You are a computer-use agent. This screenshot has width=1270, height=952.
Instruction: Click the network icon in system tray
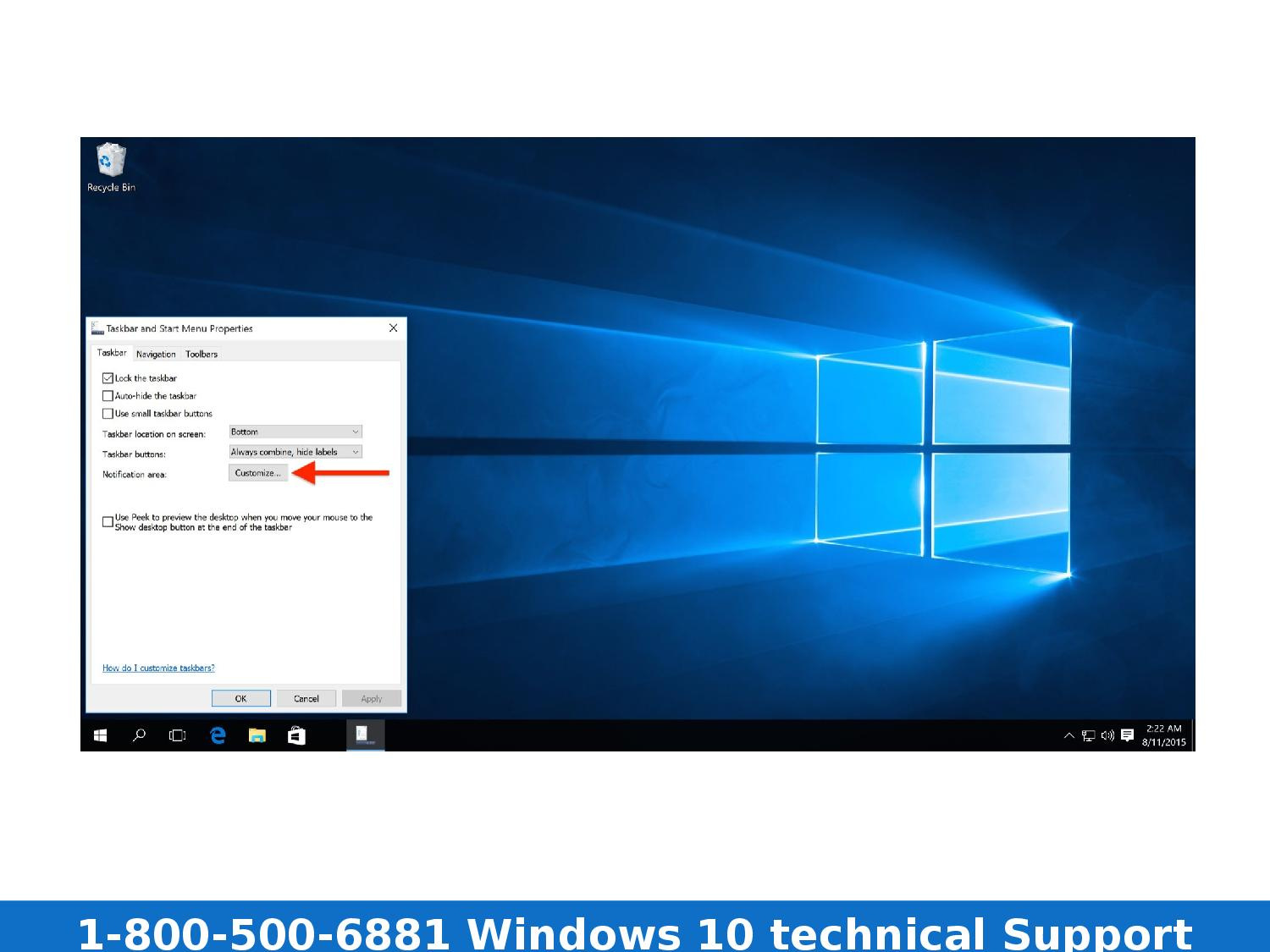pyautogui.click(x=1088, y=736)
